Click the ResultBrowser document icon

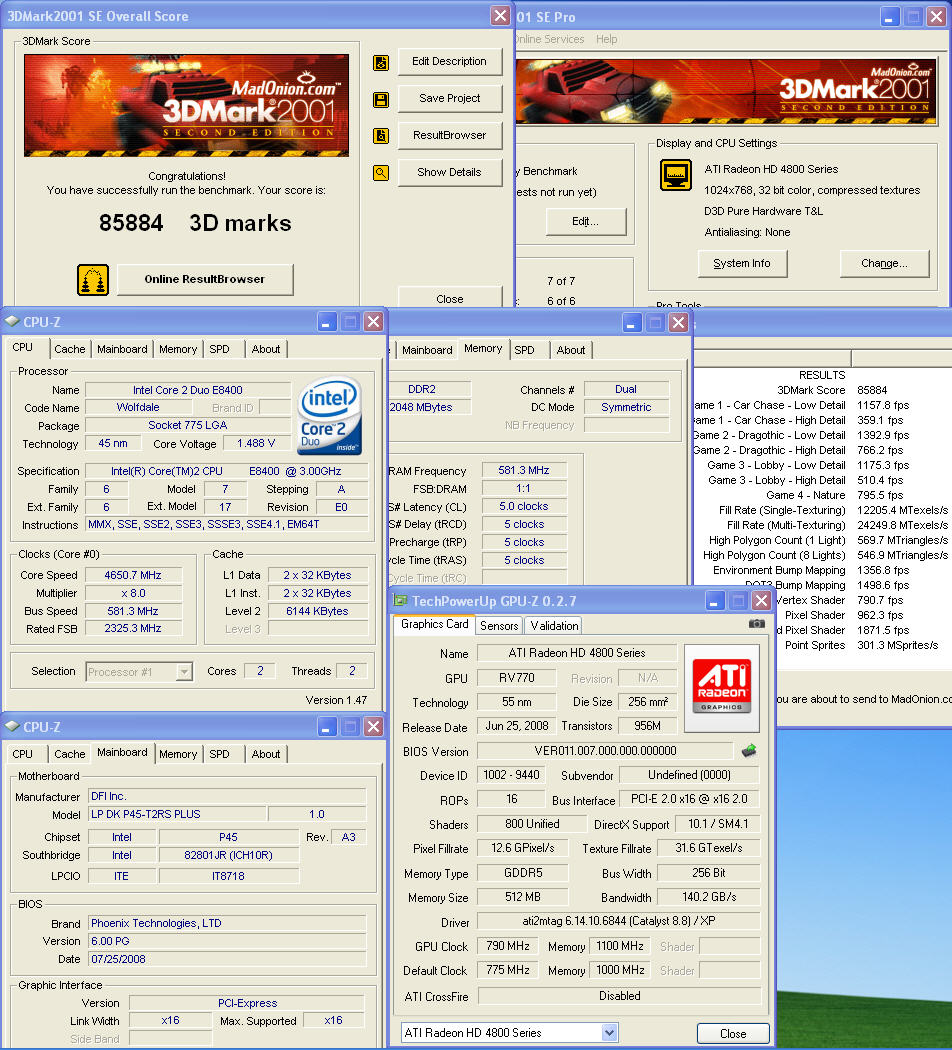pos(381,136)
